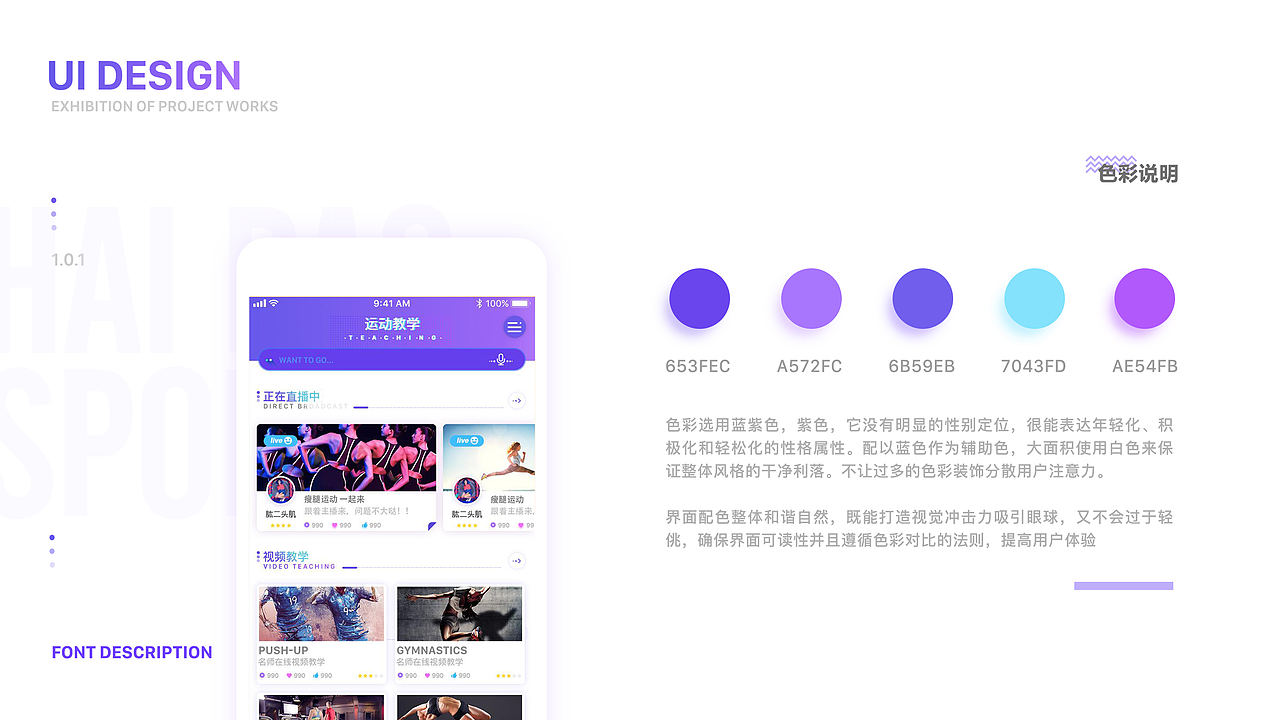The height and width of the screenshot is (720, 1280).
Task: Select the 653FEC color swatch
Action: point(698,297)
